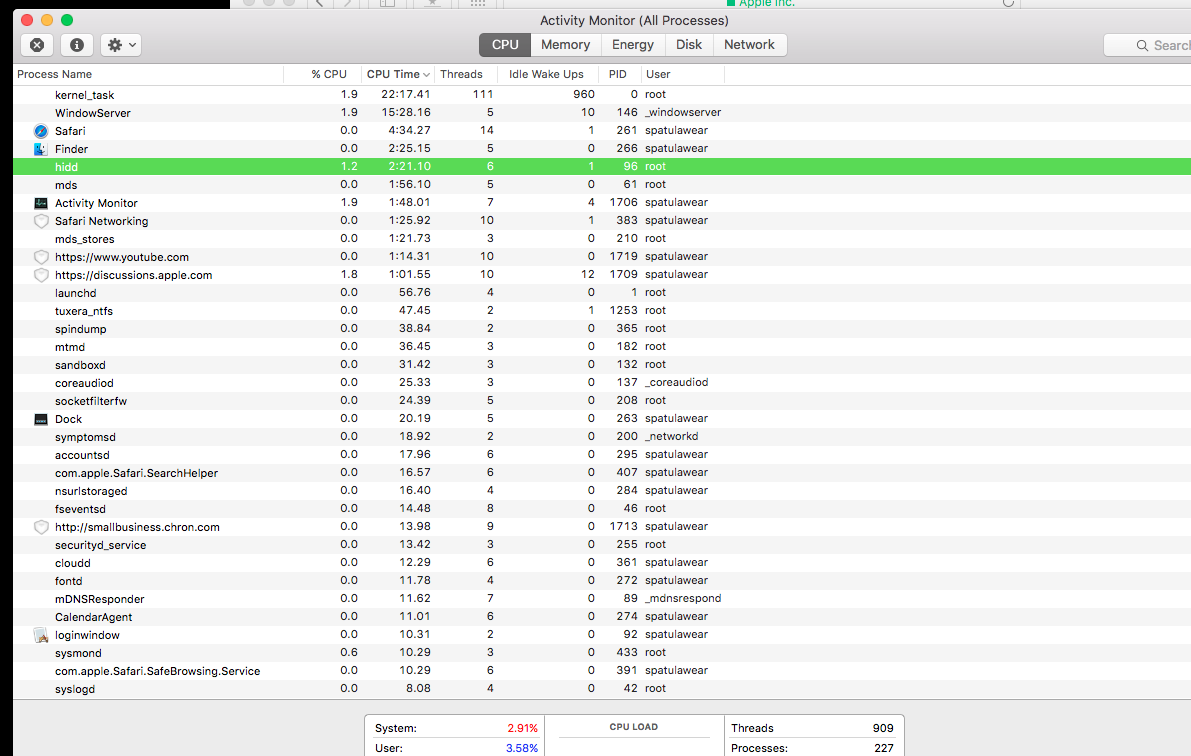Open the Energy tab
Screen dimensions: 1191x756
click(x=633, y=45)
